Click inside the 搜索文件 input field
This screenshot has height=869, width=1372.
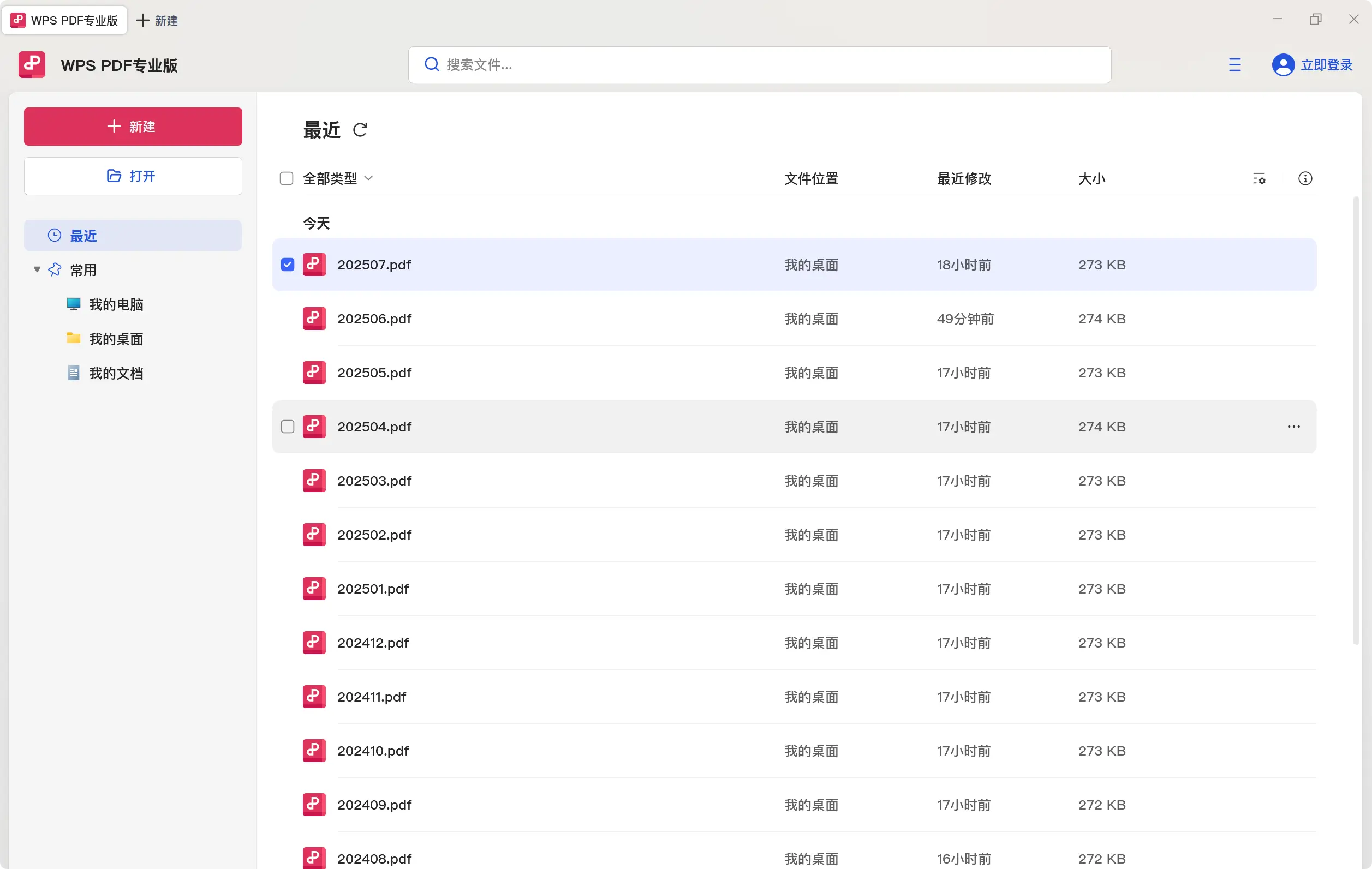pyautogui.click(x=627, y=64)
